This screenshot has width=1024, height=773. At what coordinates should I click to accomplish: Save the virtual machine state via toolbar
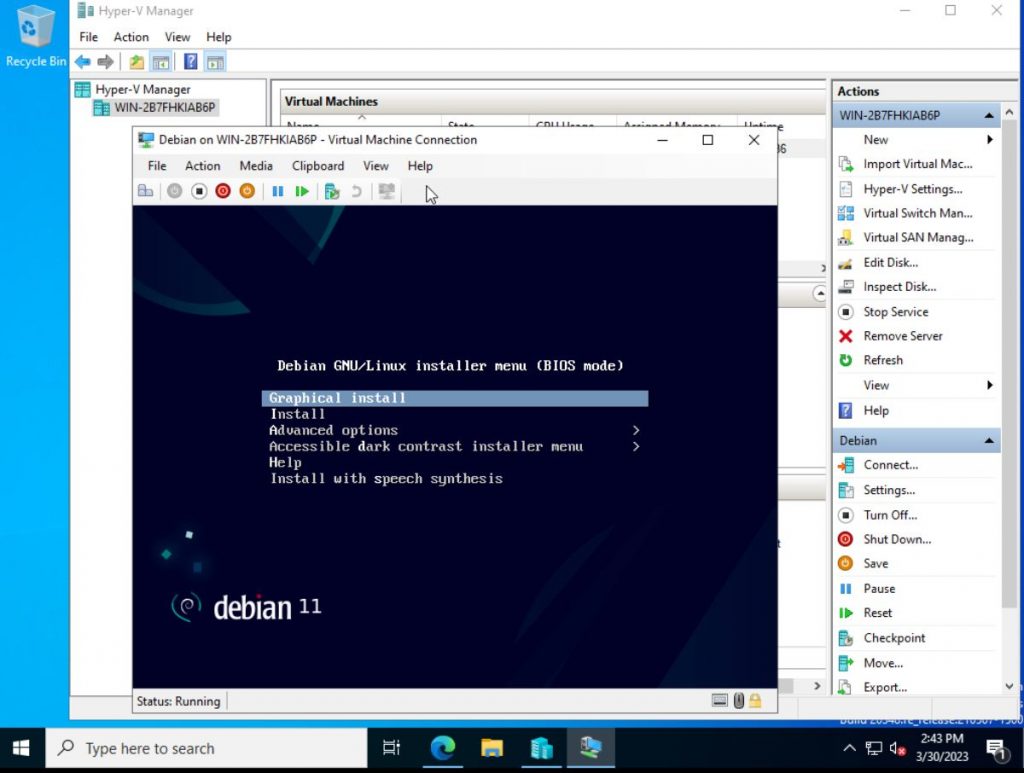[x=246, y=191]
